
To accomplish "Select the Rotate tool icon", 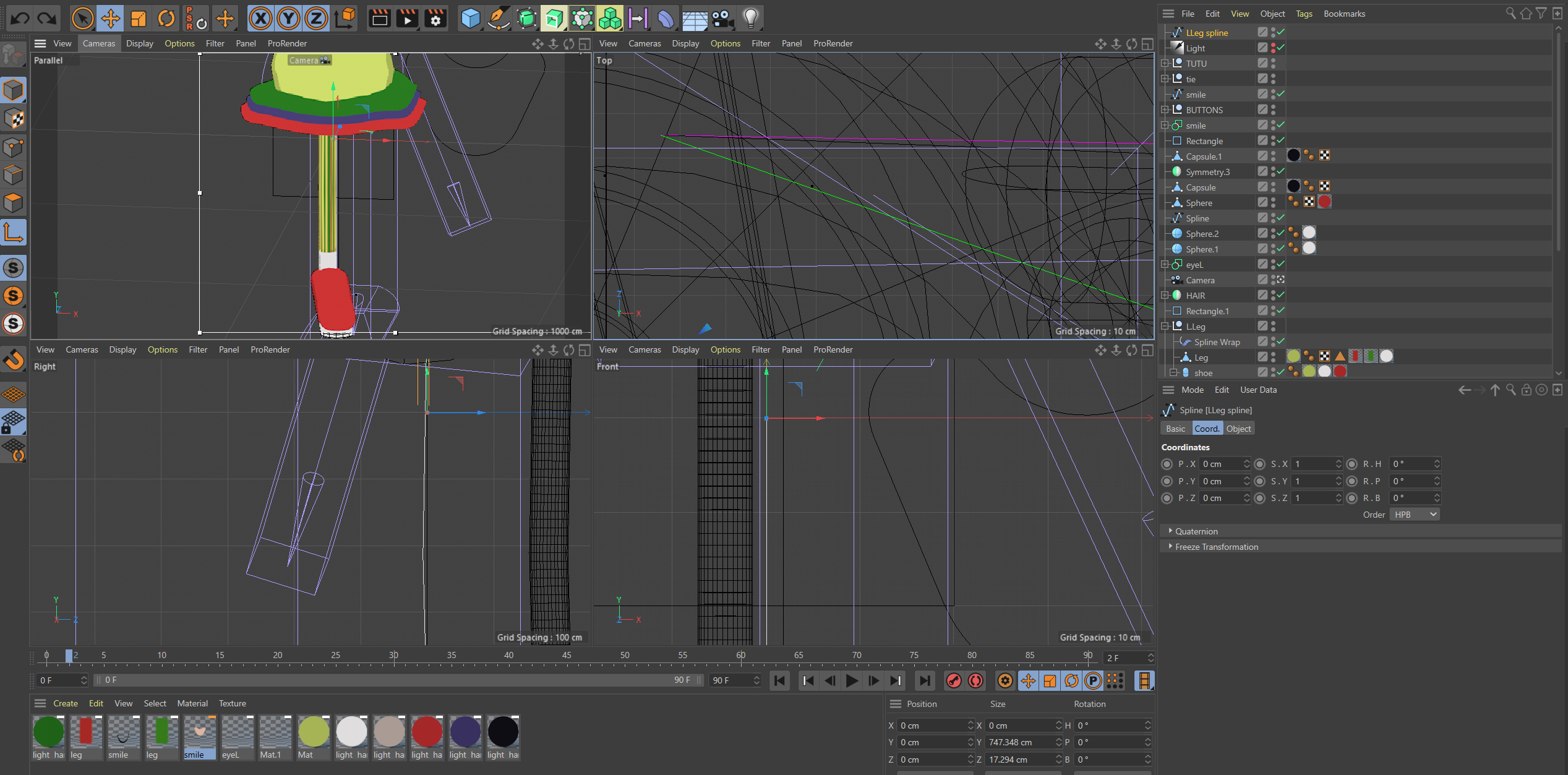I will coord(166,19).
